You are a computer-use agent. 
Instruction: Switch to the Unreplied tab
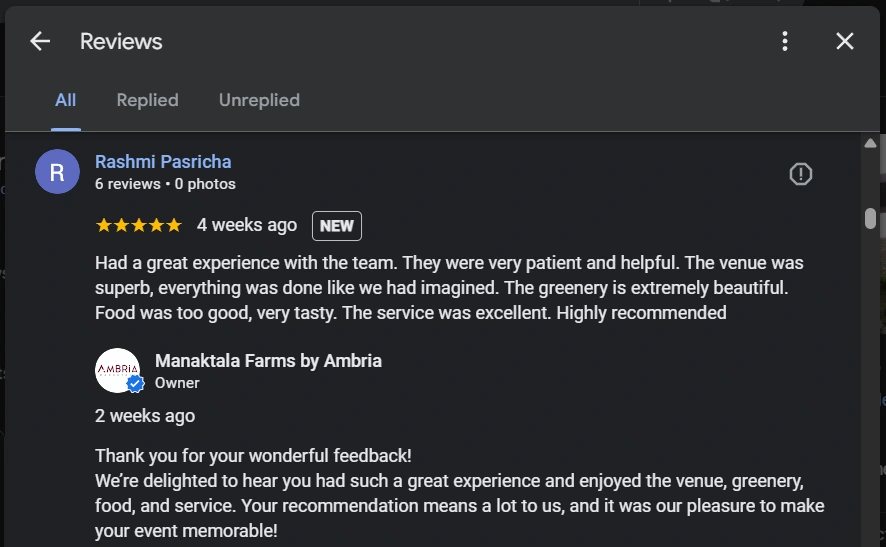(259, 100)
